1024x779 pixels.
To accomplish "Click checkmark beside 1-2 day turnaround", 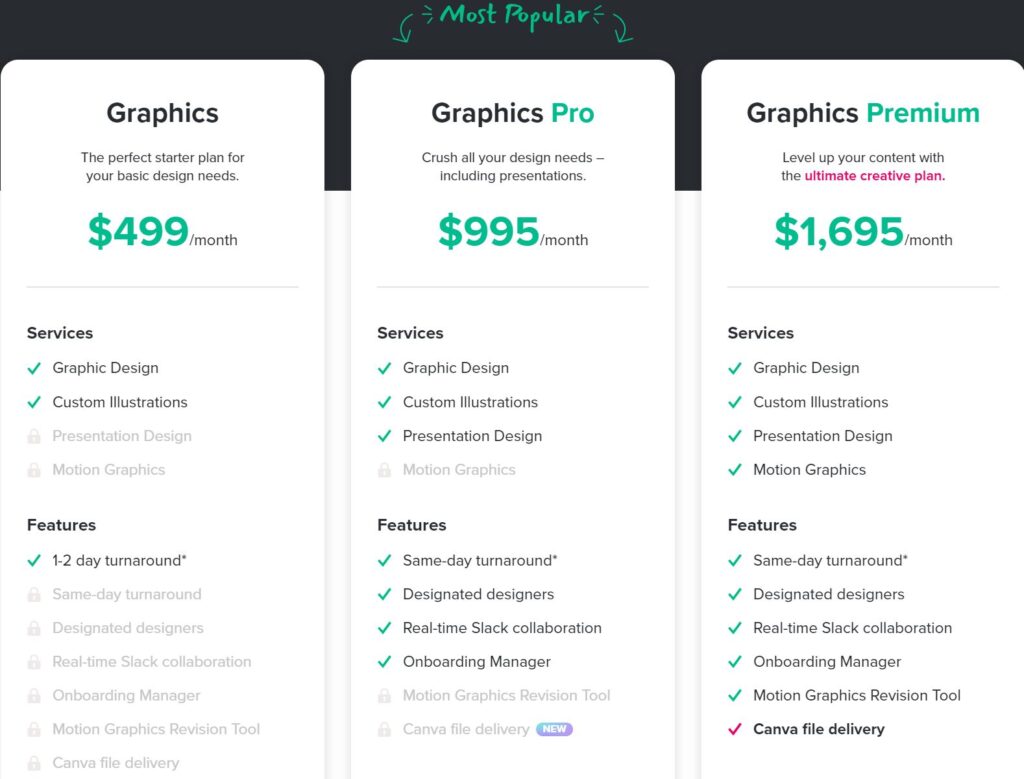I will tap(34, 561).
